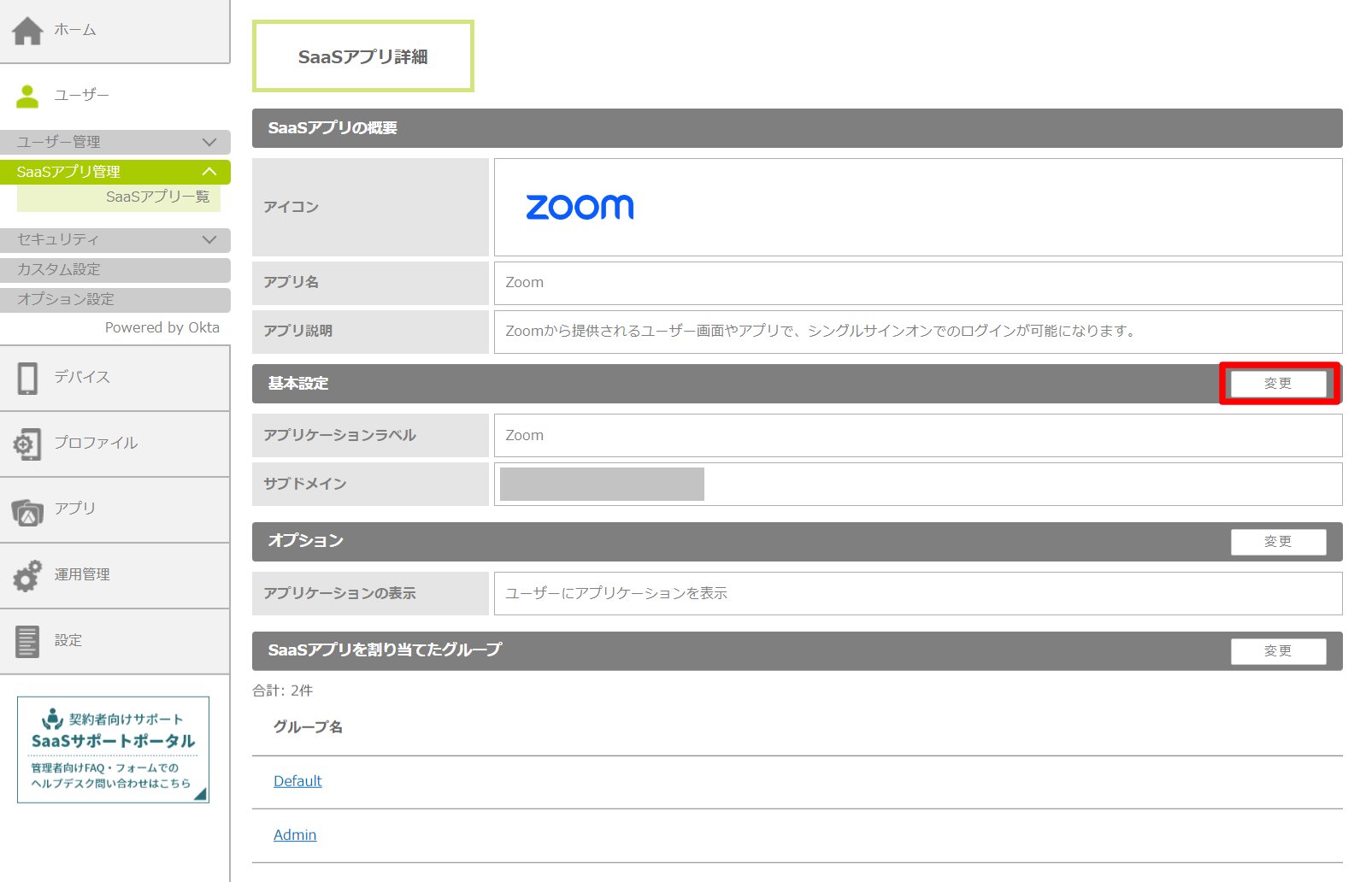Select SaaSアプリ一覧 submenu item
The image size is (1372, 882).
point(157,197)
